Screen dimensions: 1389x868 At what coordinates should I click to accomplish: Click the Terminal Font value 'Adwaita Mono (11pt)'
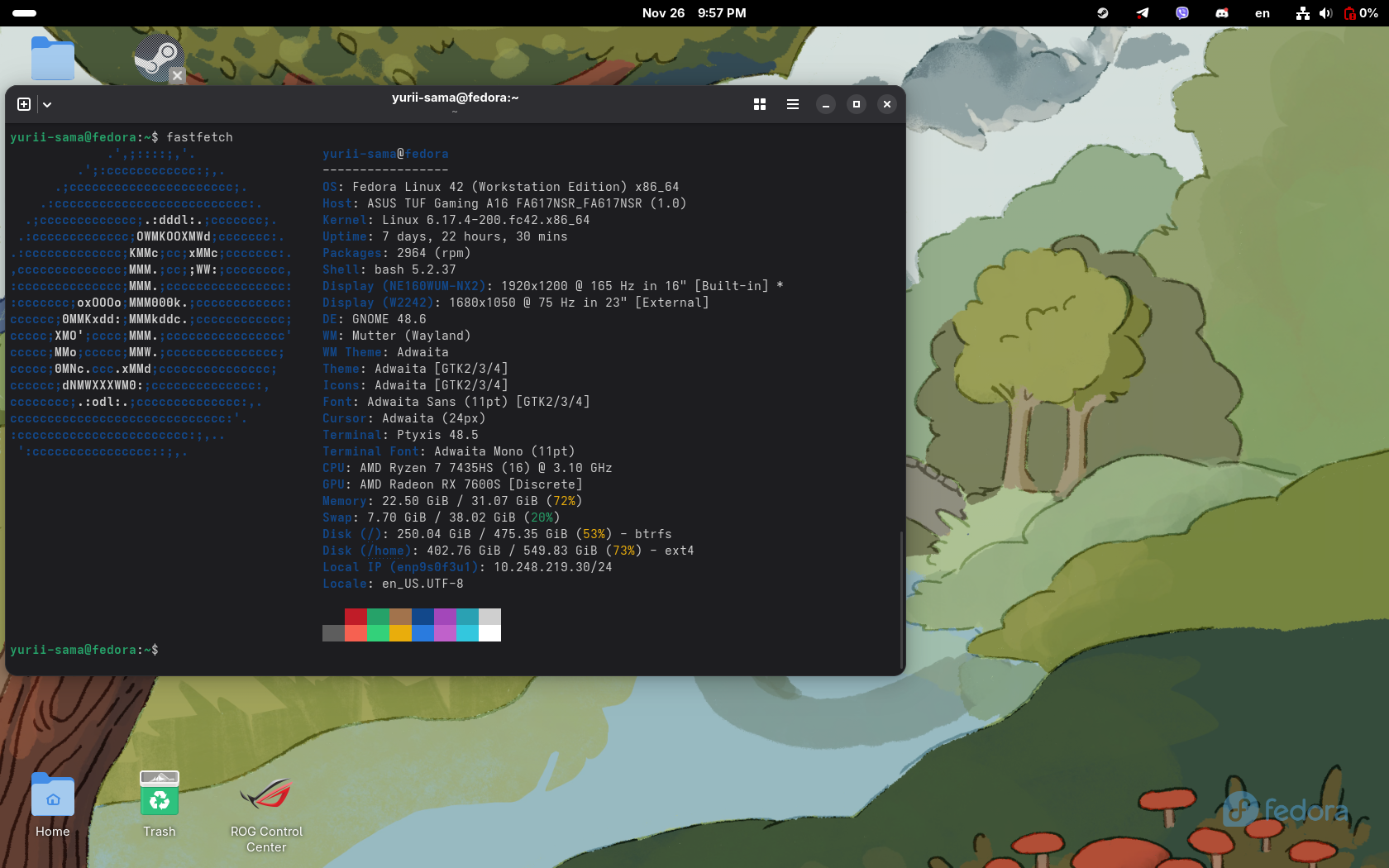504,451
